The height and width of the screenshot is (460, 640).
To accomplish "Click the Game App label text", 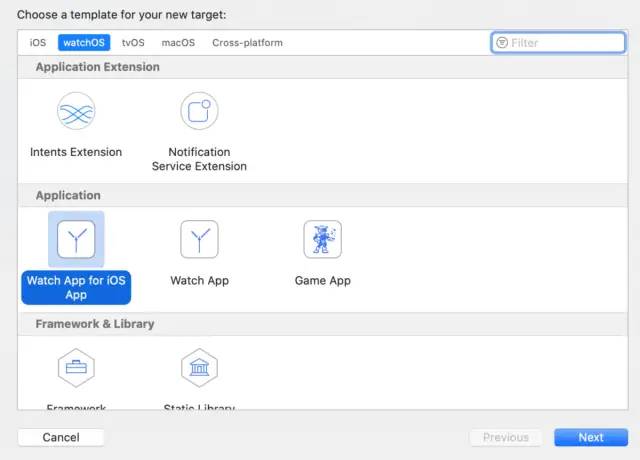I will 322,280.
